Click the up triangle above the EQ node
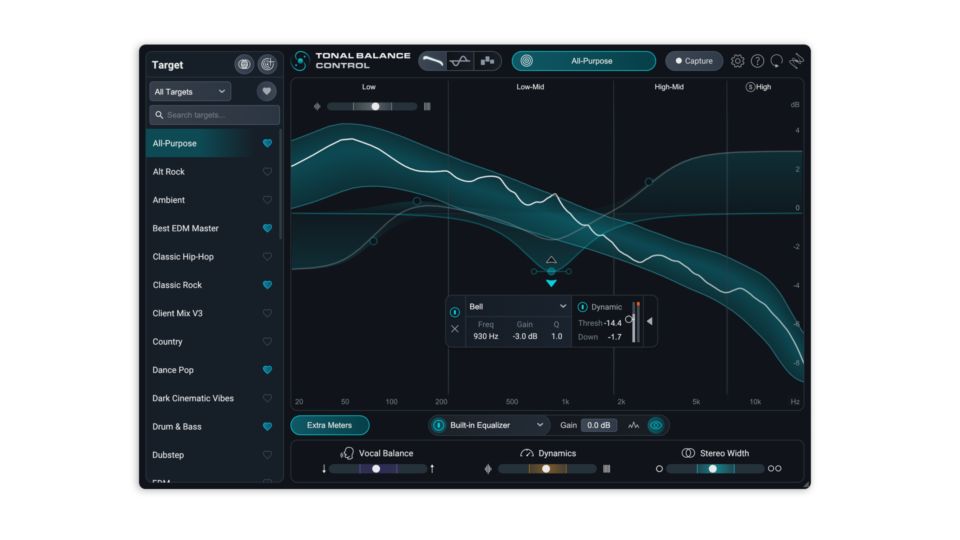 (x=551, y=260)
